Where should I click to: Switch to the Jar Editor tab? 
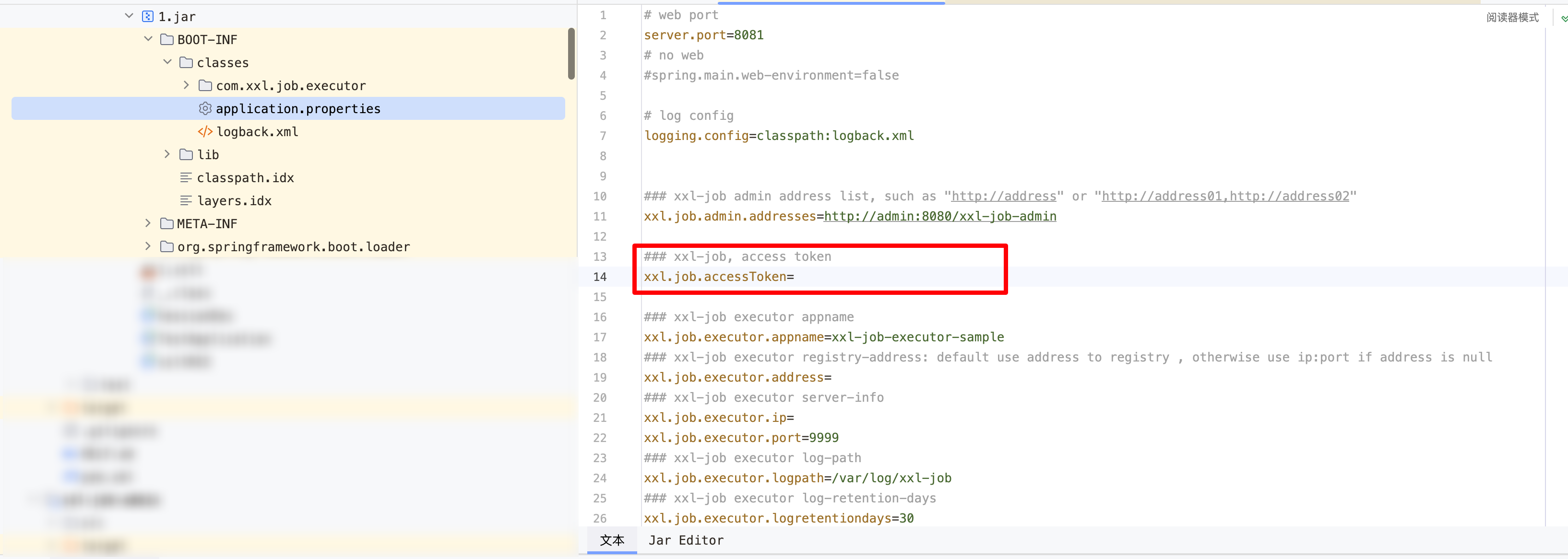(x=686, y=540)
